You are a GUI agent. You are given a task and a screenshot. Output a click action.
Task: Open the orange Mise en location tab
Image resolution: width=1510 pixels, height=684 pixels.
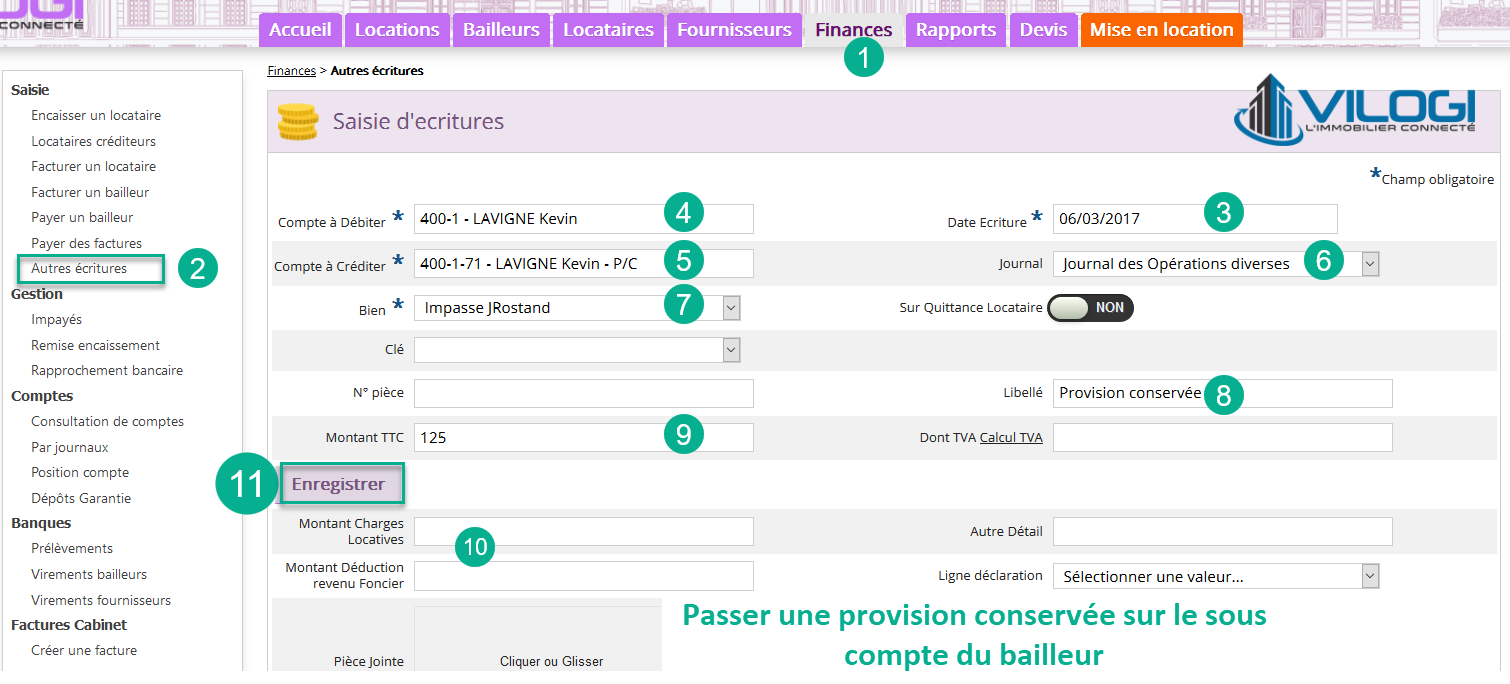1161,30
